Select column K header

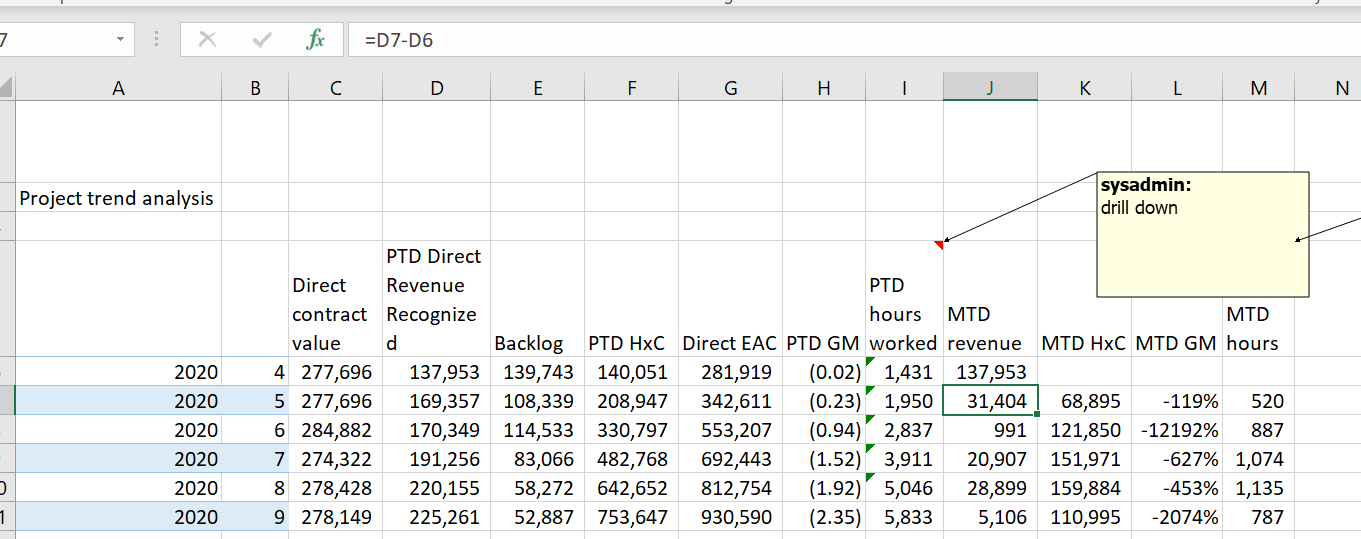[1084, 88]
